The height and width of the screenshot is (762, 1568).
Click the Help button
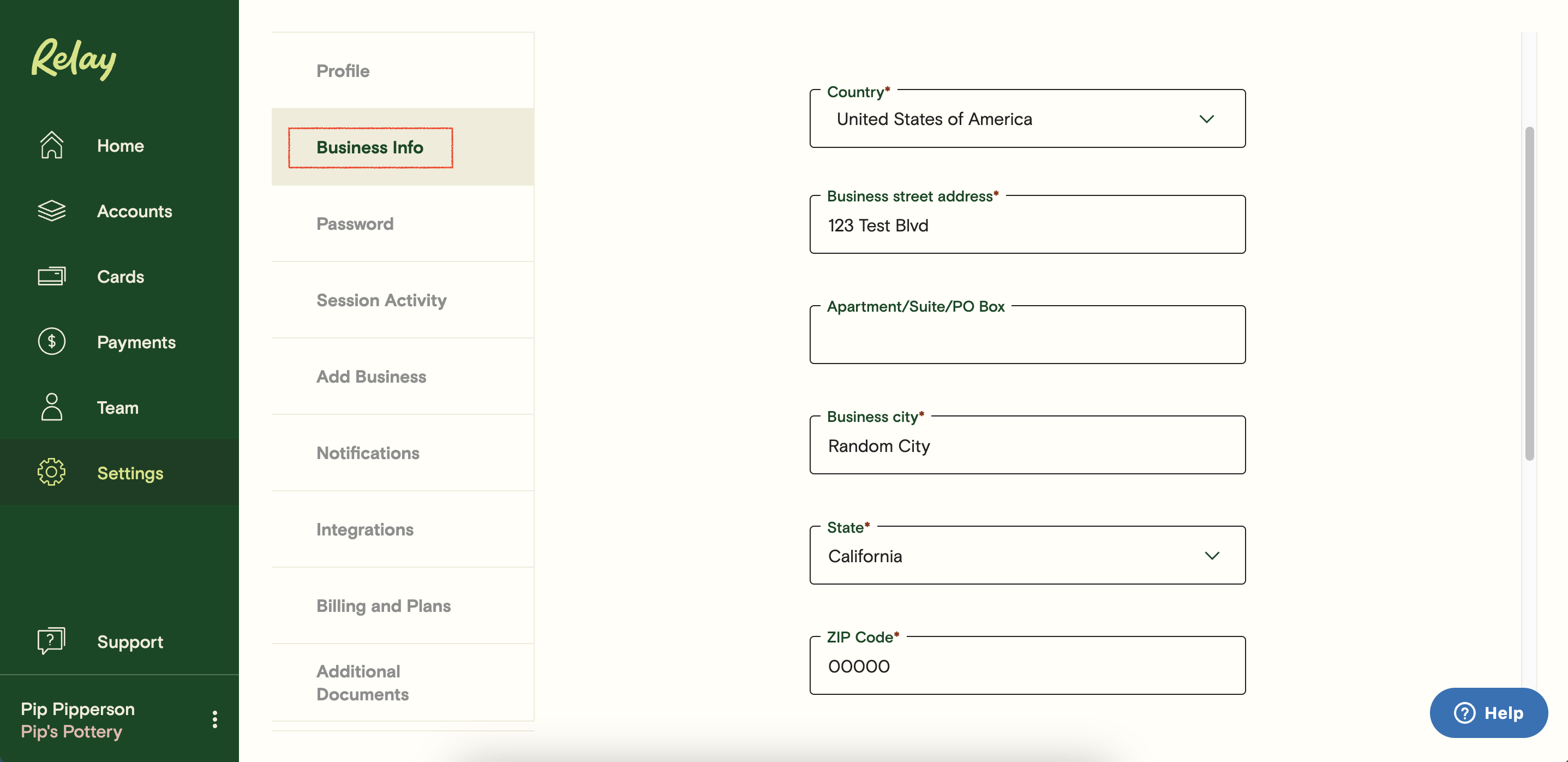[x=1488, y=713]
